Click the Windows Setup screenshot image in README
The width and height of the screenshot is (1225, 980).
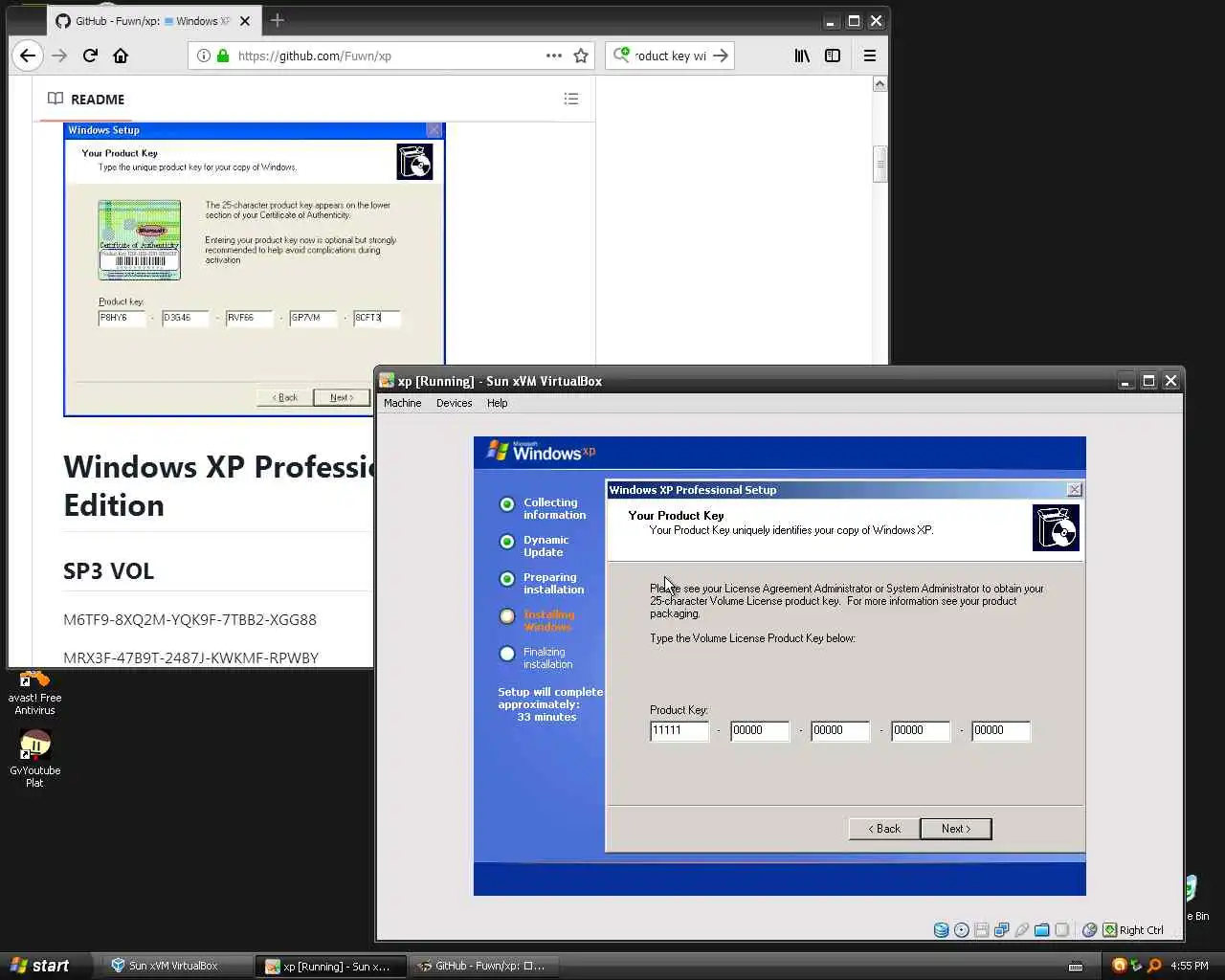pos(255,269)
